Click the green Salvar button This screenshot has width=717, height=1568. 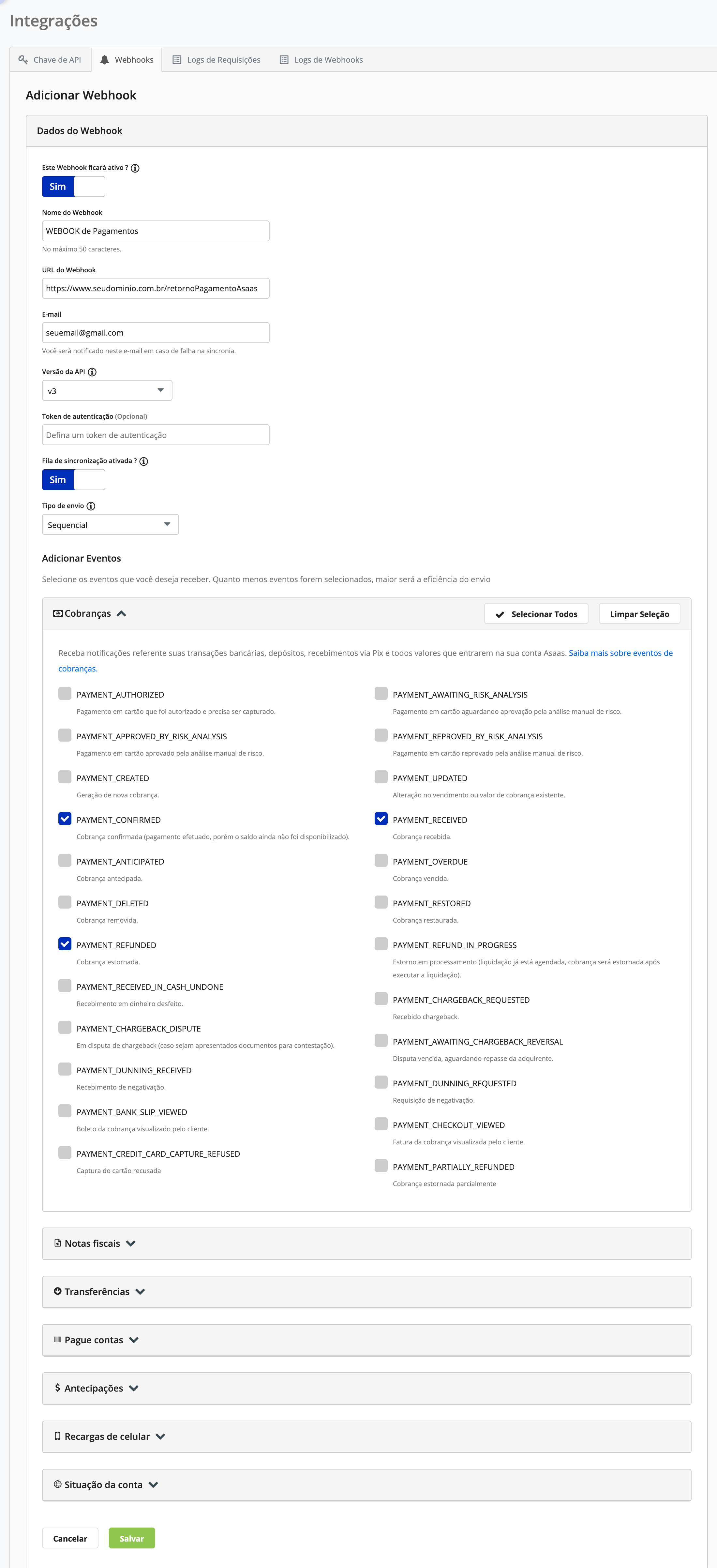(x=132, y=1538)
